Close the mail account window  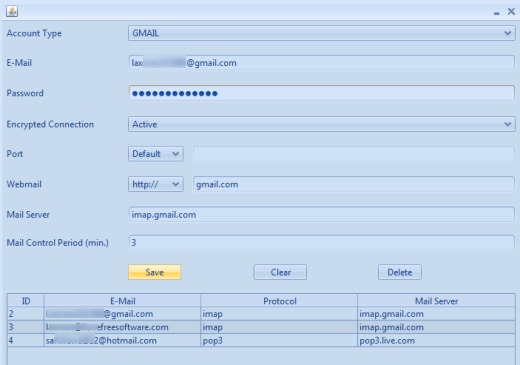(511, 11)
